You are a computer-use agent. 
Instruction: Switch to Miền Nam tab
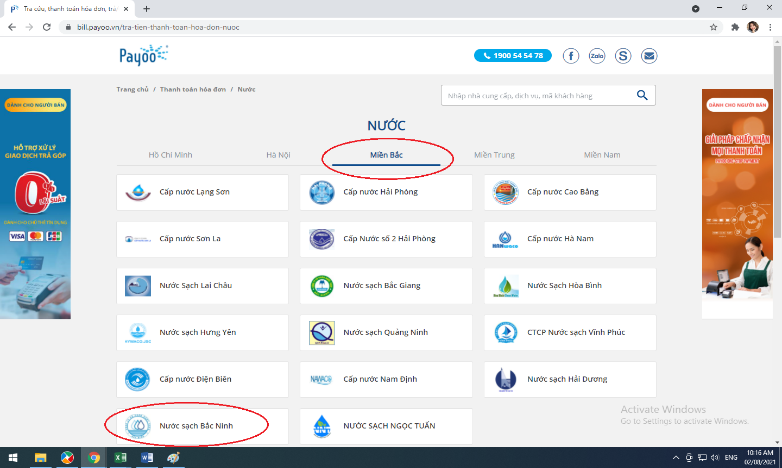[602, 155]
